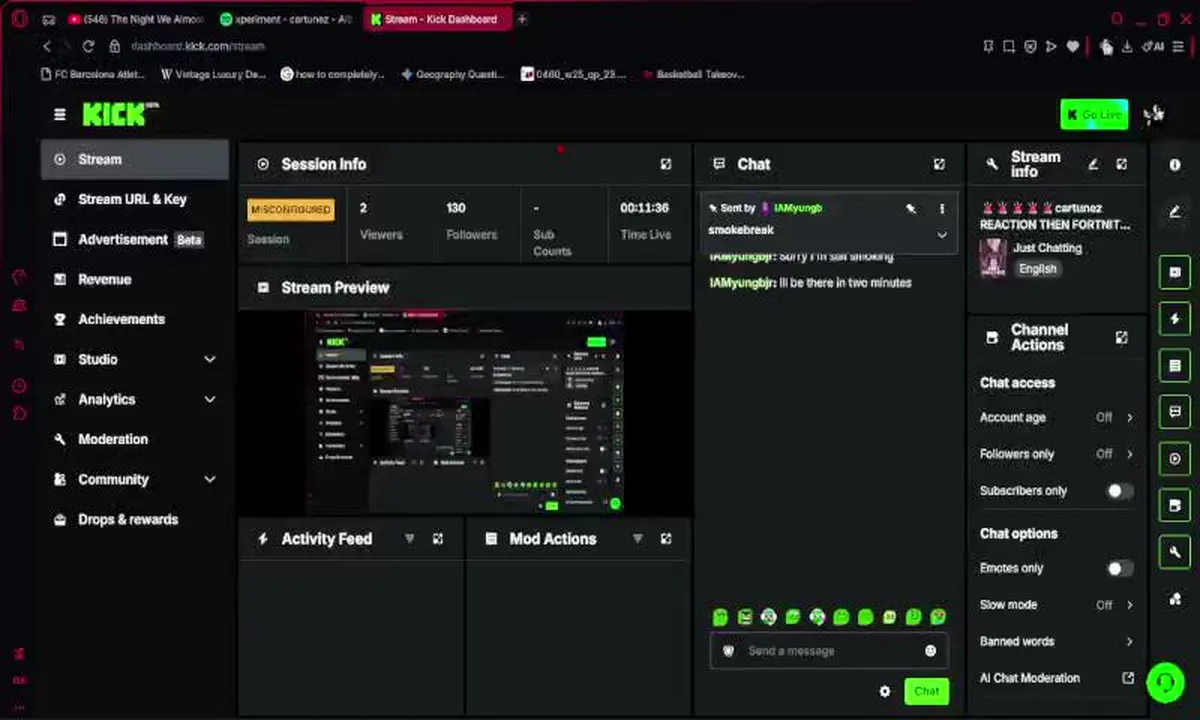This screenshot has width=1200, height=720.
Task: Switch to The Night We Almost YouTube tab
Action: (x=136, y=19)
